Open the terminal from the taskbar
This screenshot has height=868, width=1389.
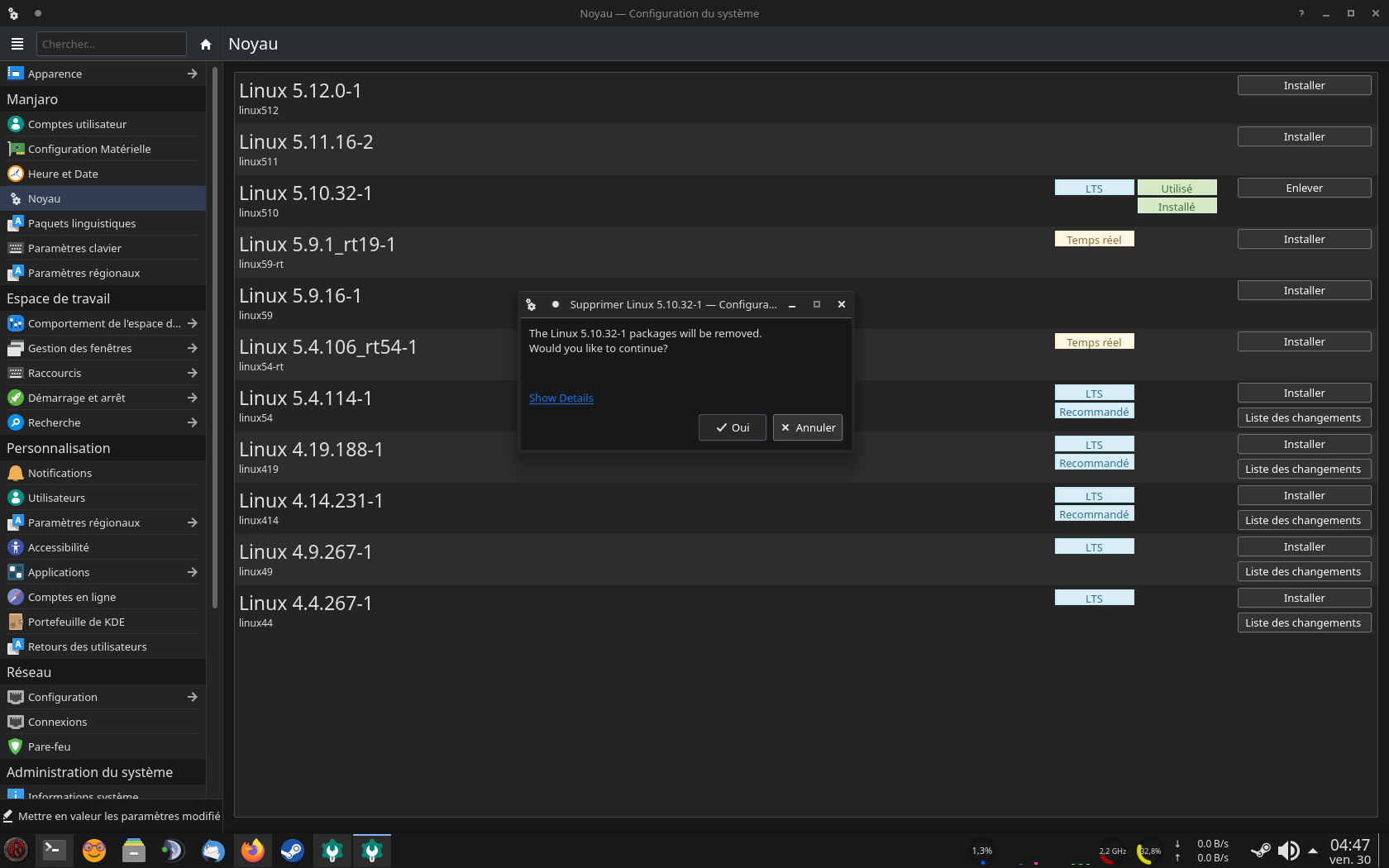pyautogui.click(x=55, y=850)
